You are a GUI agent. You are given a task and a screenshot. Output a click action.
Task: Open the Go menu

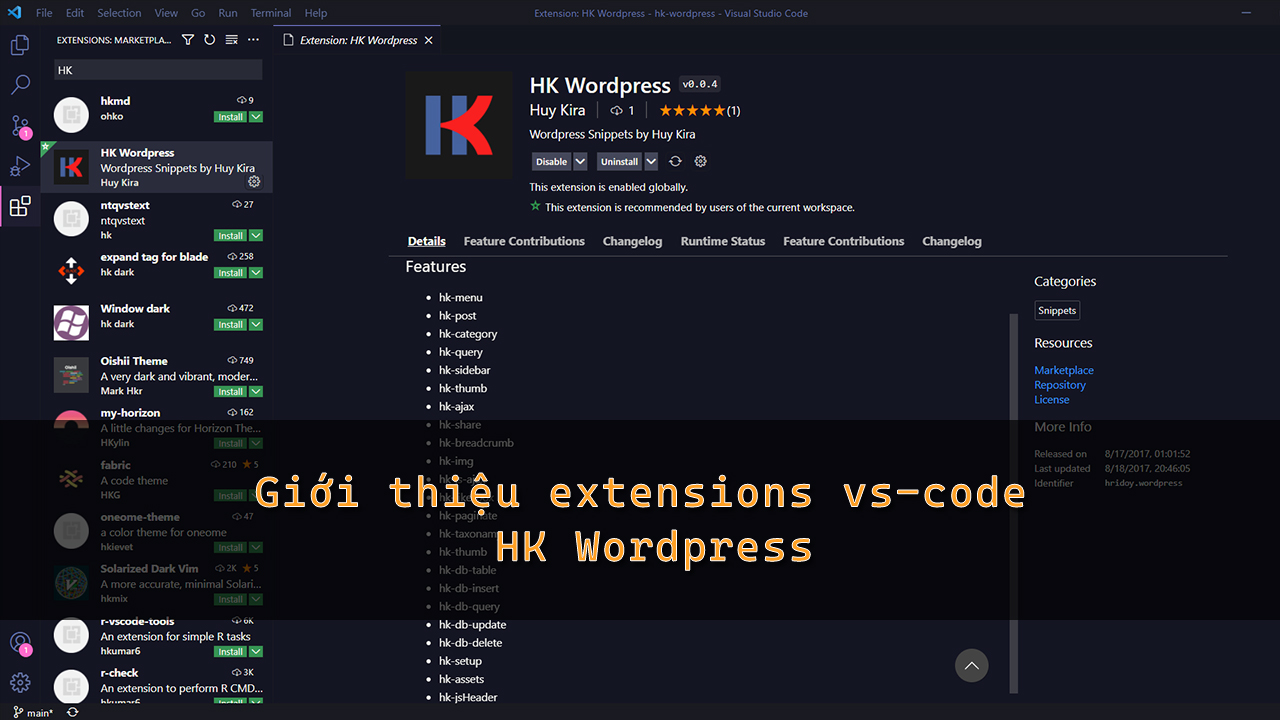198,13
